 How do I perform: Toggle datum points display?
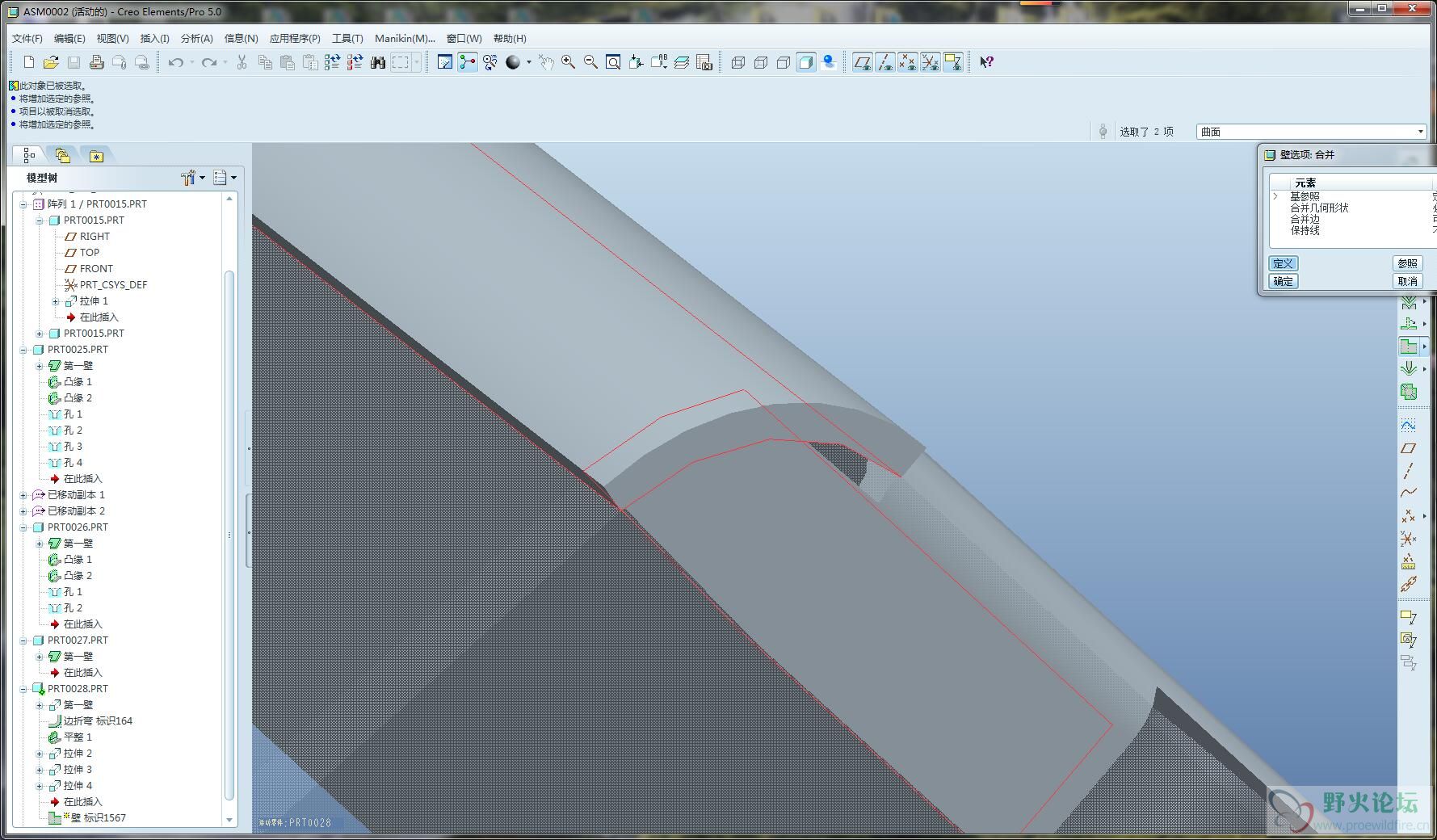tap(908, 62)
